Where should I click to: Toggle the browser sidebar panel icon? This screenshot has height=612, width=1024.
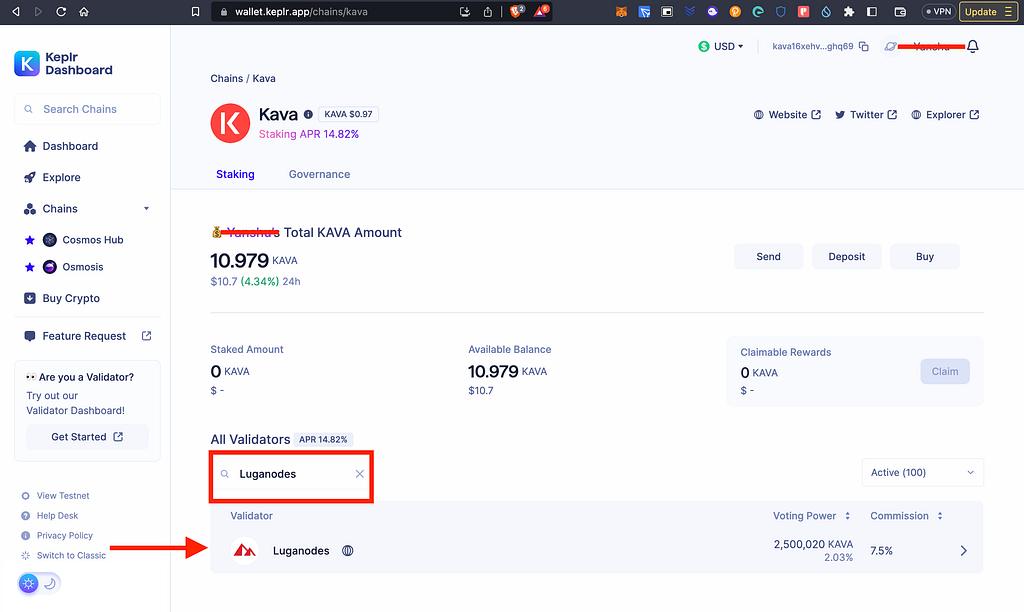(872, 12)
